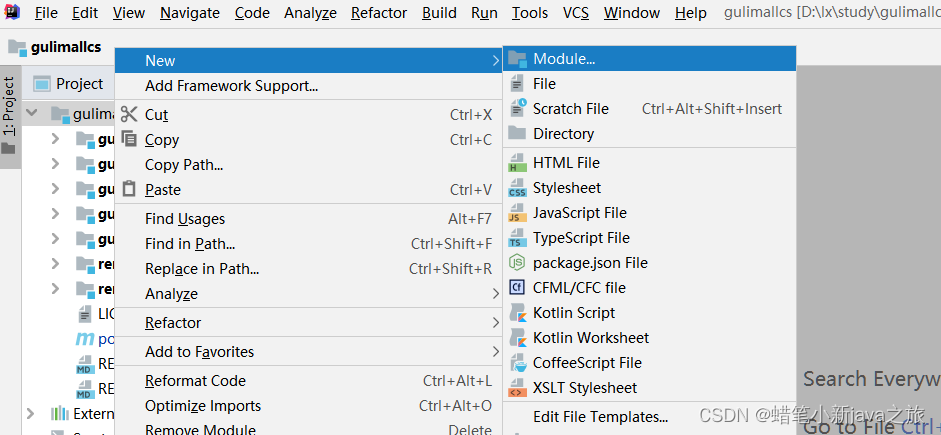
Task: Select Find Usages from the context menu
Action: click(x=185, y=219)
